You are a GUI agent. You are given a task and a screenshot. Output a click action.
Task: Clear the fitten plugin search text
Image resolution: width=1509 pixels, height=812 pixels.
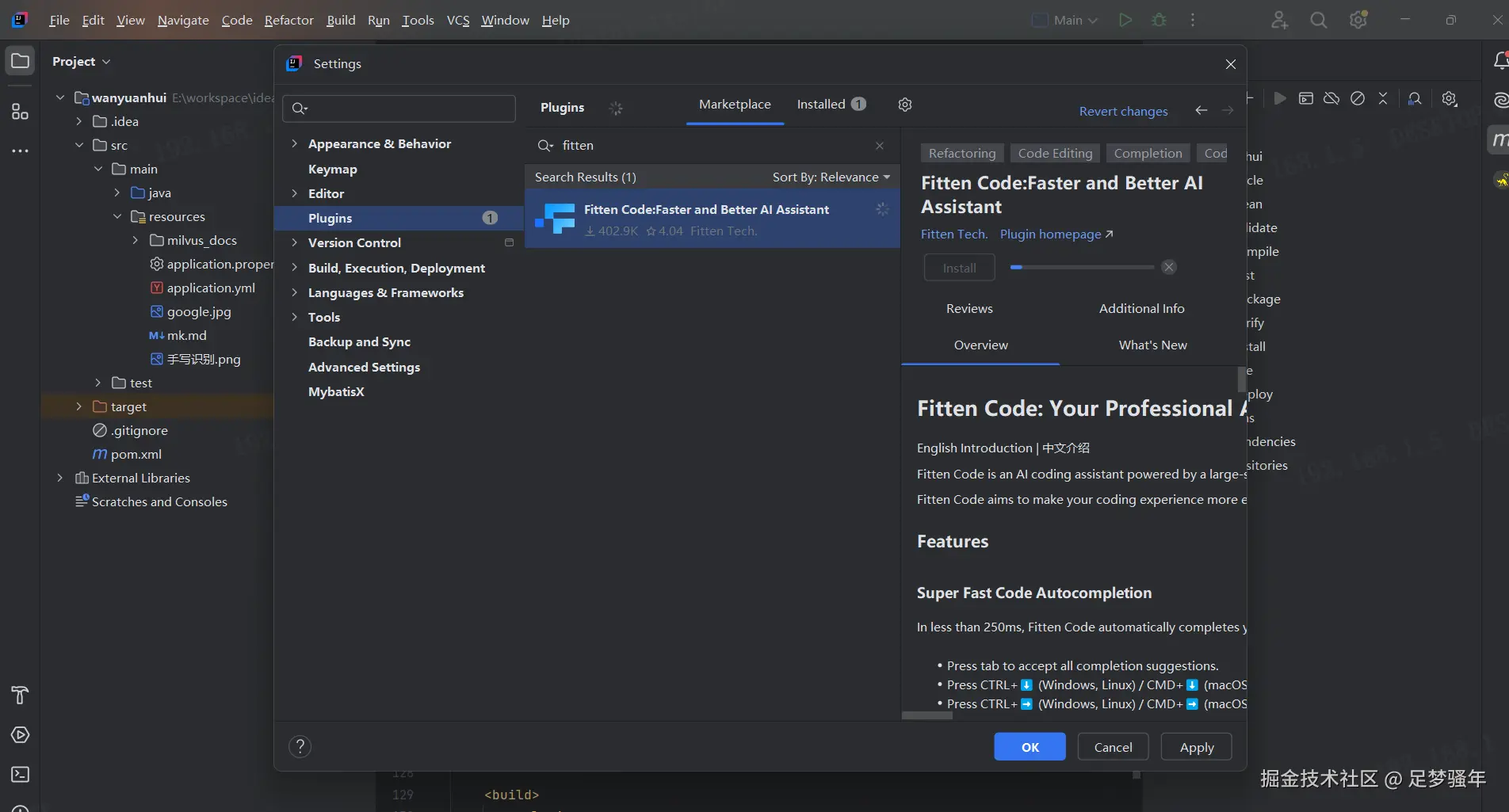click(880, 146)
